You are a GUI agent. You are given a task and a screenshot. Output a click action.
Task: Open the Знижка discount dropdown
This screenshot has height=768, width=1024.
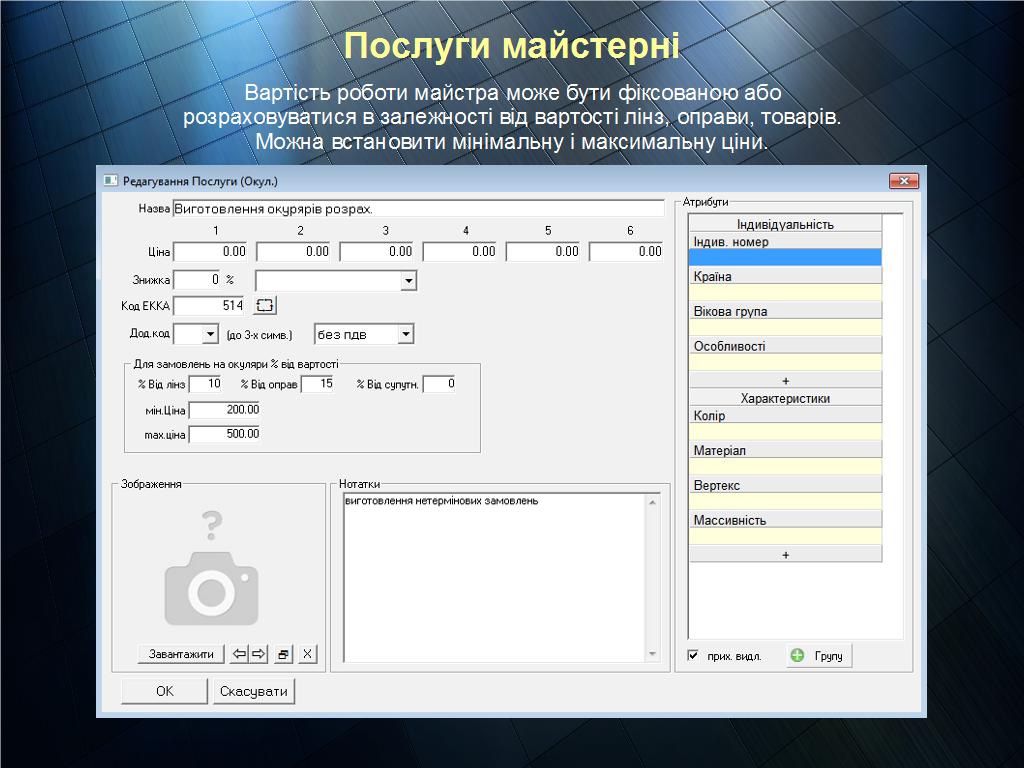point(408,281)
